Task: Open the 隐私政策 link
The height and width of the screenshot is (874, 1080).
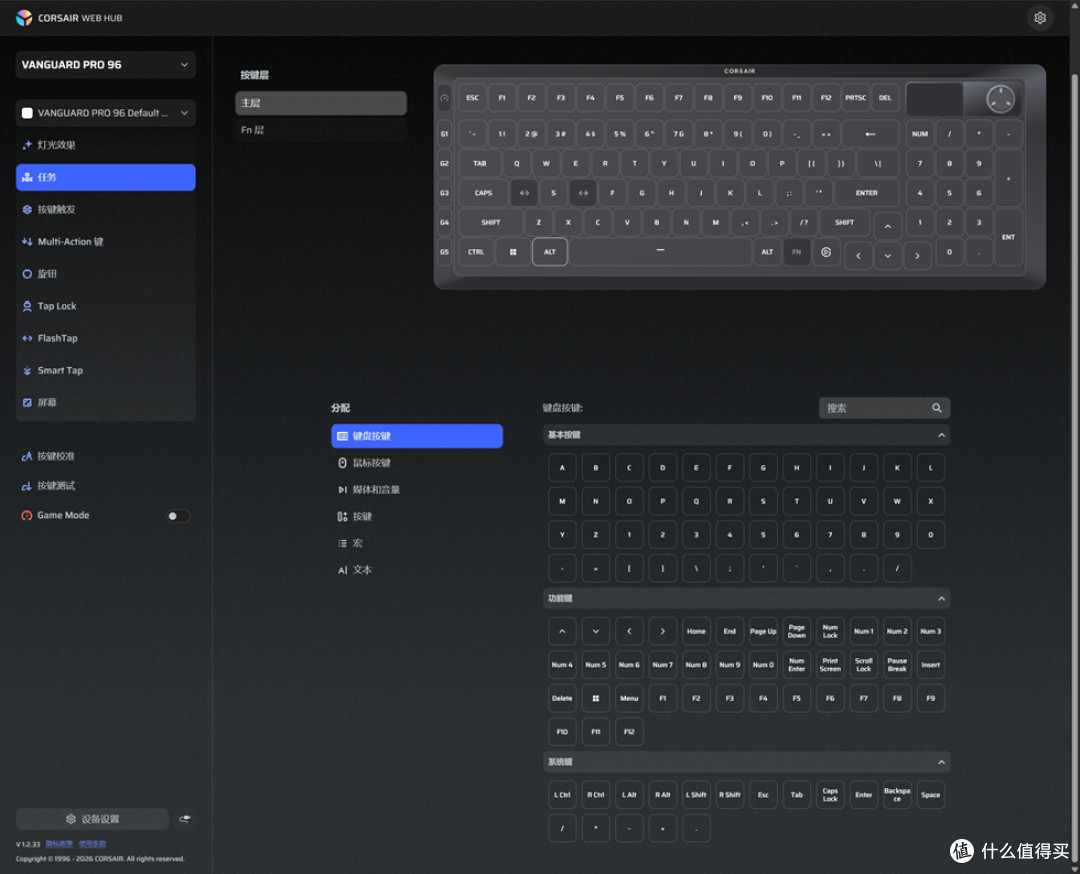Action: coord(59,844)
